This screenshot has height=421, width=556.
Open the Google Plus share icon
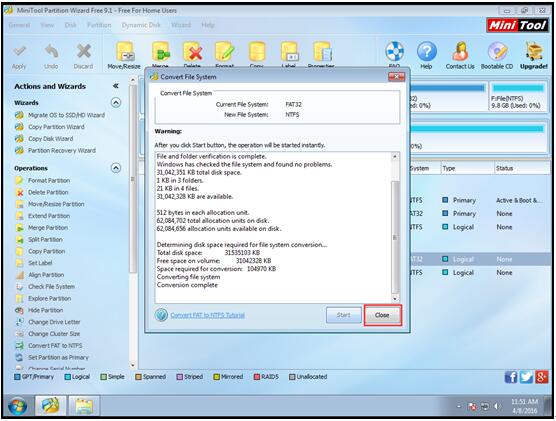tap(542, 377)
